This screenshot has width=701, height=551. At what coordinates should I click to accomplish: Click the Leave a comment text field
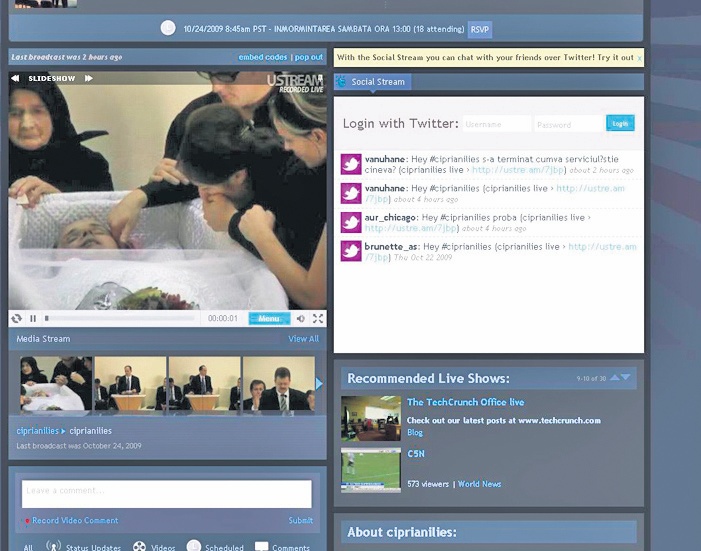coord(167,493)
